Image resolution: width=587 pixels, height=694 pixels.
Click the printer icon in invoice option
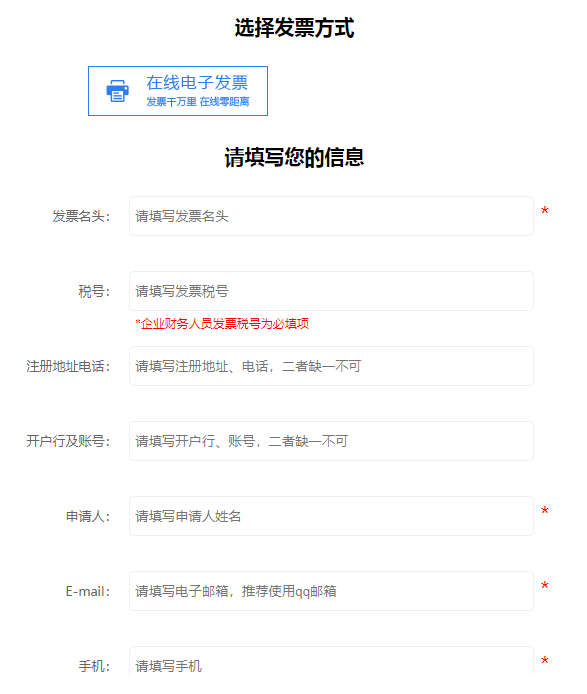pyautogui.click(x=118, y=91)
